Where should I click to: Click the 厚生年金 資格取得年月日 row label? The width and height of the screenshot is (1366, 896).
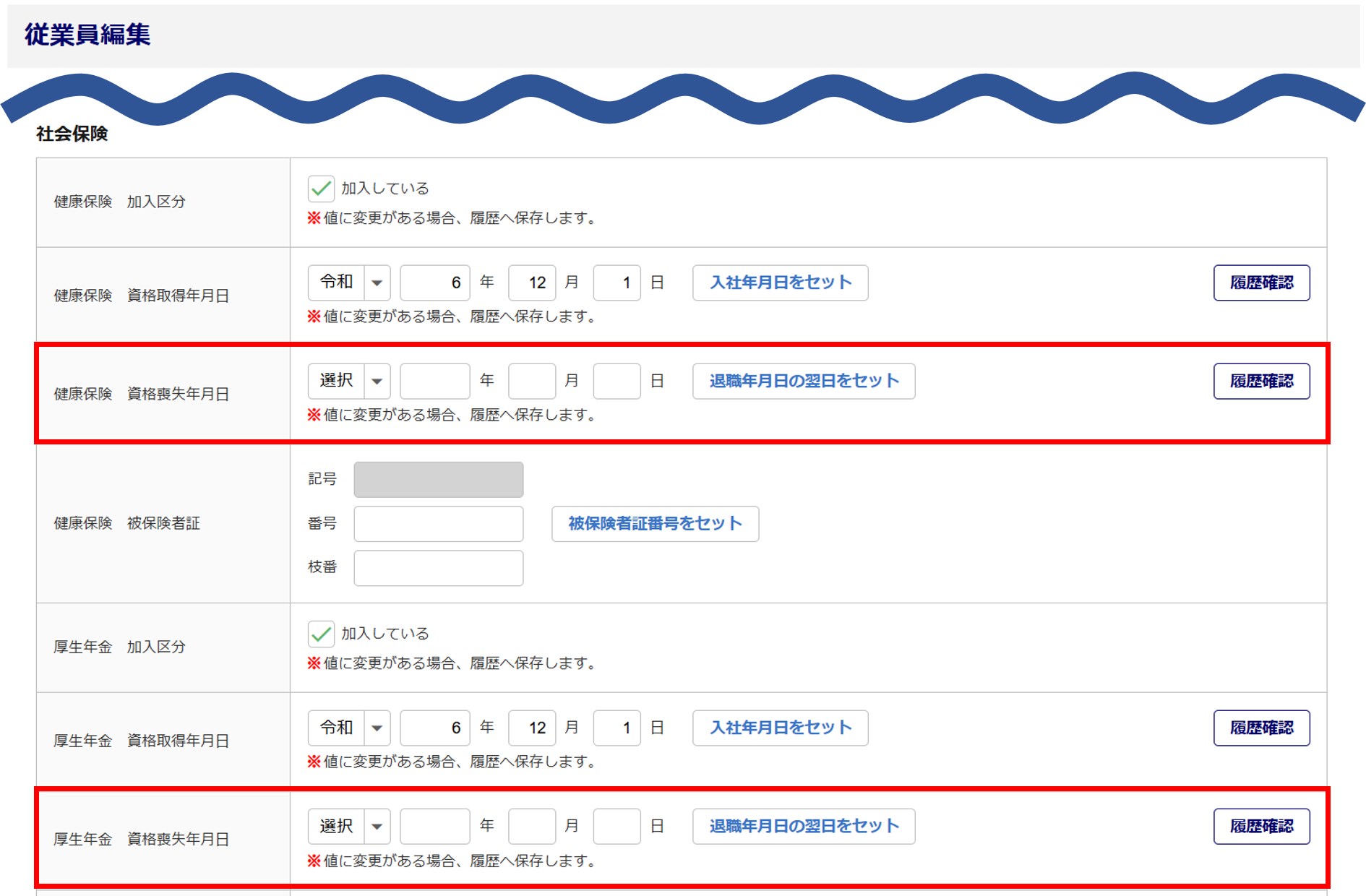click(x=142, y=741)
